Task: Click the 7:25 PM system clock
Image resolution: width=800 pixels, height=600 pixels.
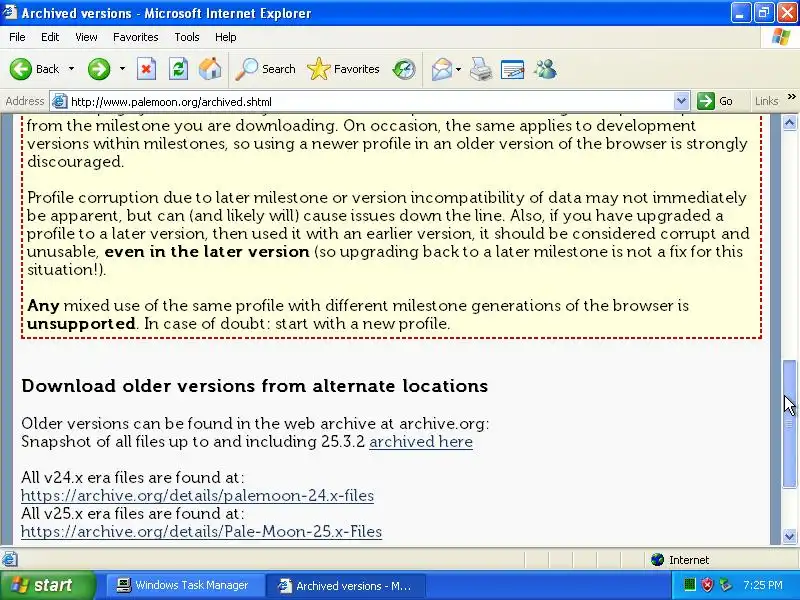Action: tap(763, 585)
